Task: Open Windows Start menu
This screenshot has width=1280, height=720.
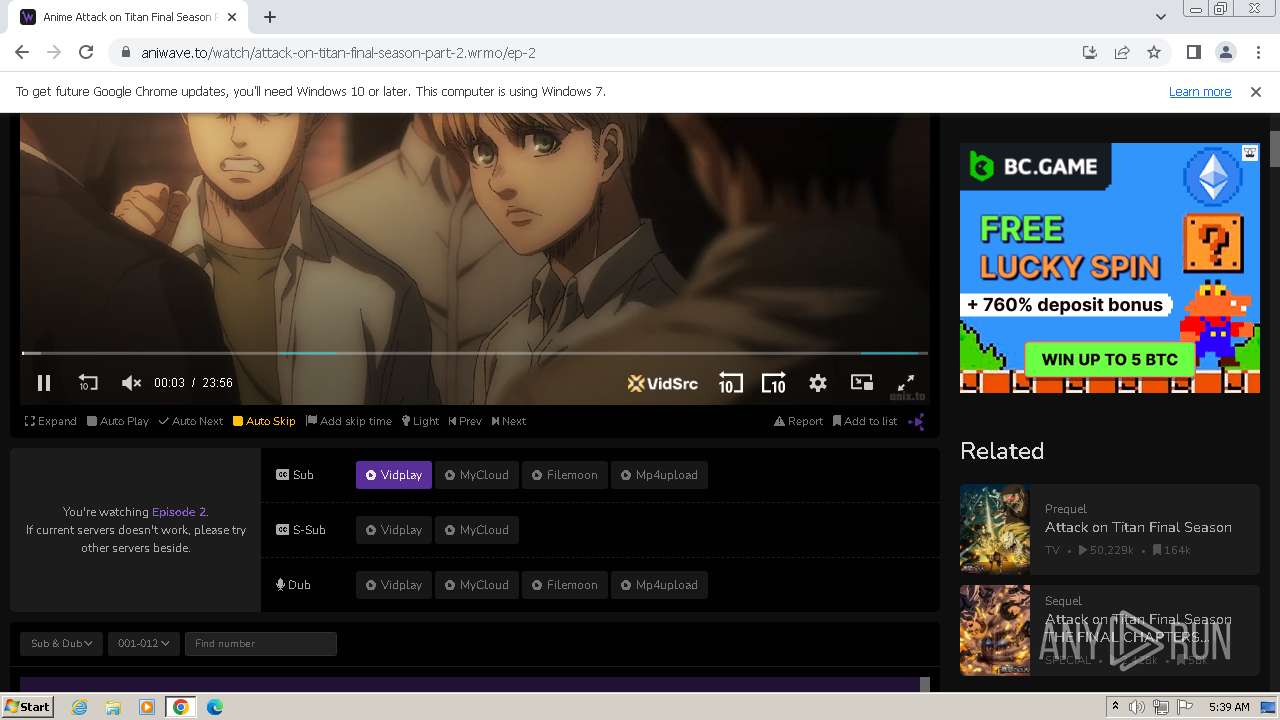Action: pyautogui.click(x=28, y=706)
